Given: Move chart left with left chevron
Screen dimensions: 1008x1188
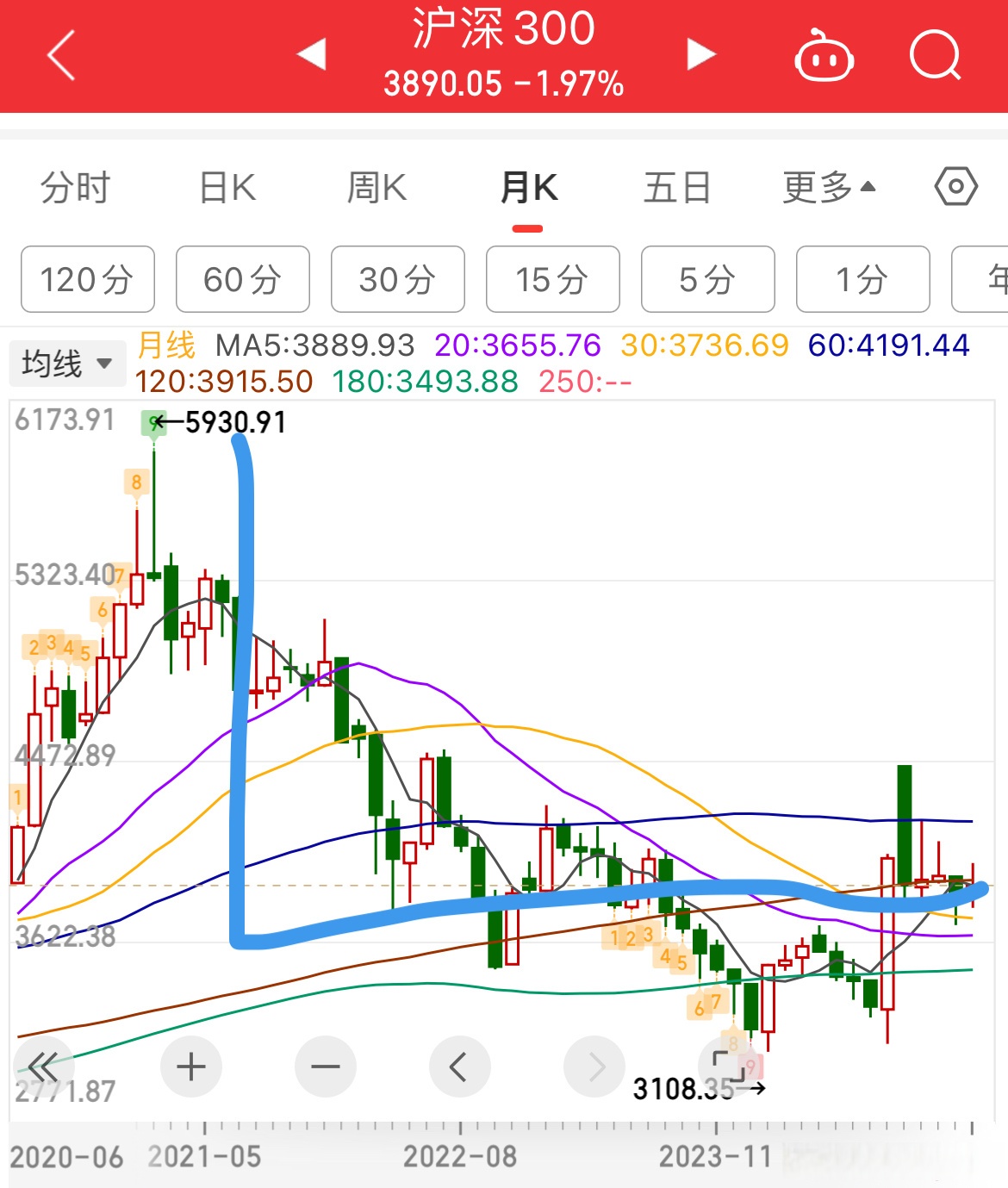Looking at the screenshot, I should (460, 1067).
